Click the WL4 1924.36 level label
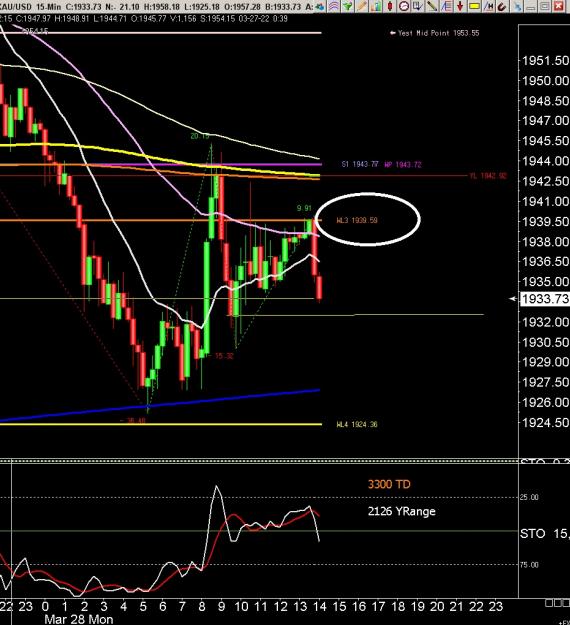Screen dimensions: 570x625 click(357, 424)
